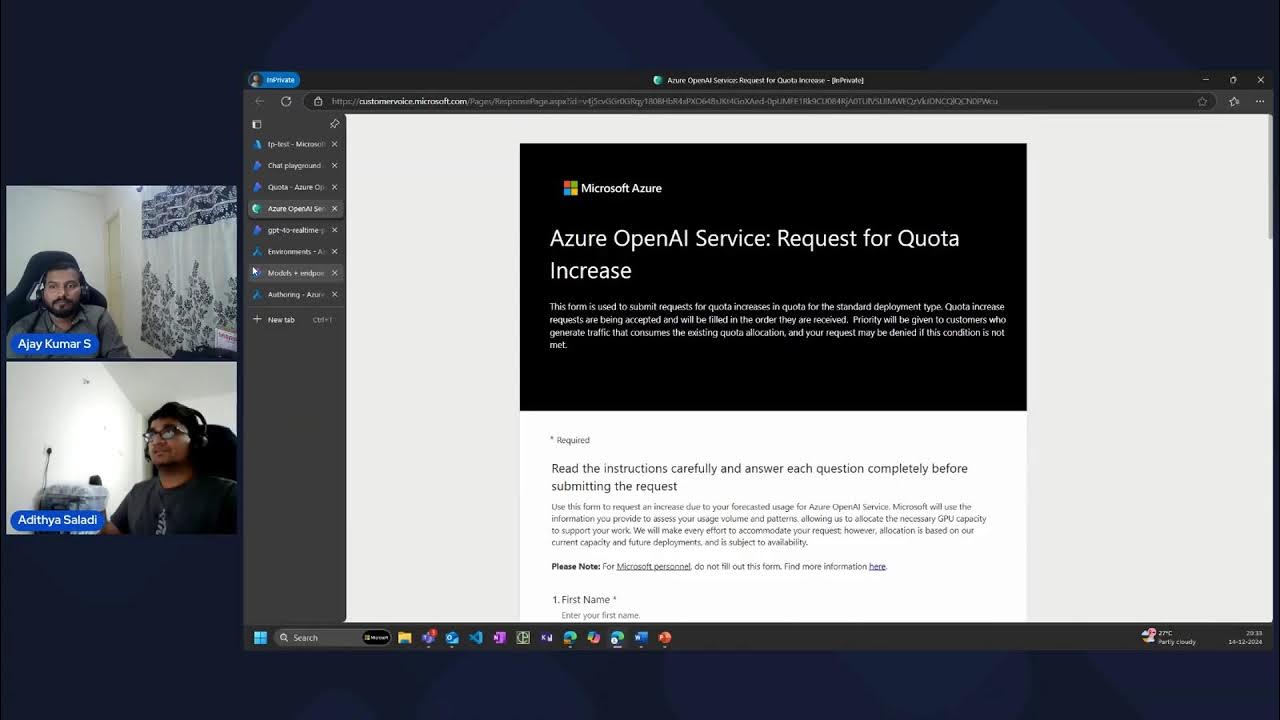Follow the 'here' link for more information
This screenshot has width=1280, height=720.
click(x=877, y=567)
